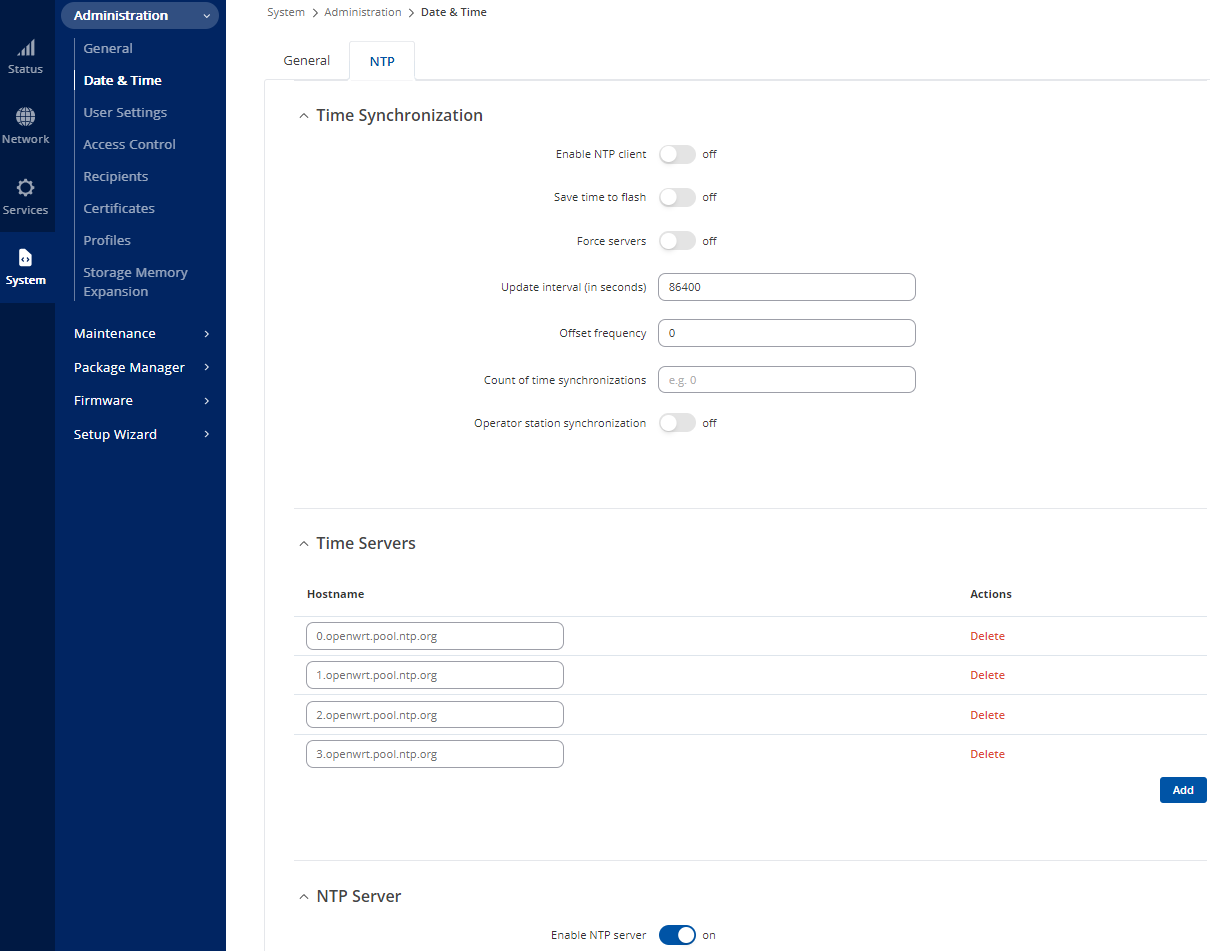Screen dimensions: 1210x951
Task: Switch to the General tab
Action: coord(306,60)
